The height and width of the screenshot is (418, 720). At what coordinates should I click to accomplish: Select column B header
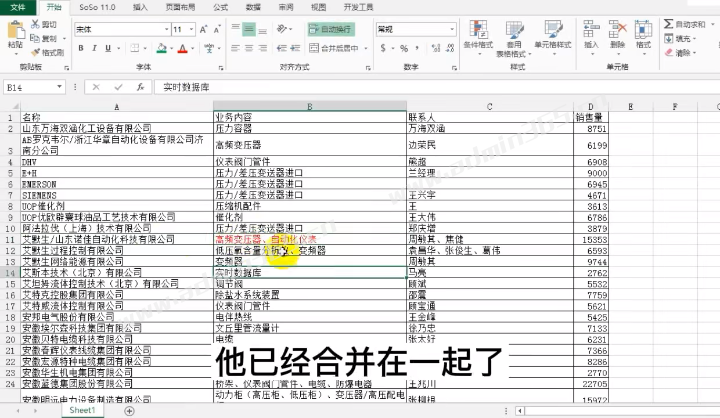(310, 107)
